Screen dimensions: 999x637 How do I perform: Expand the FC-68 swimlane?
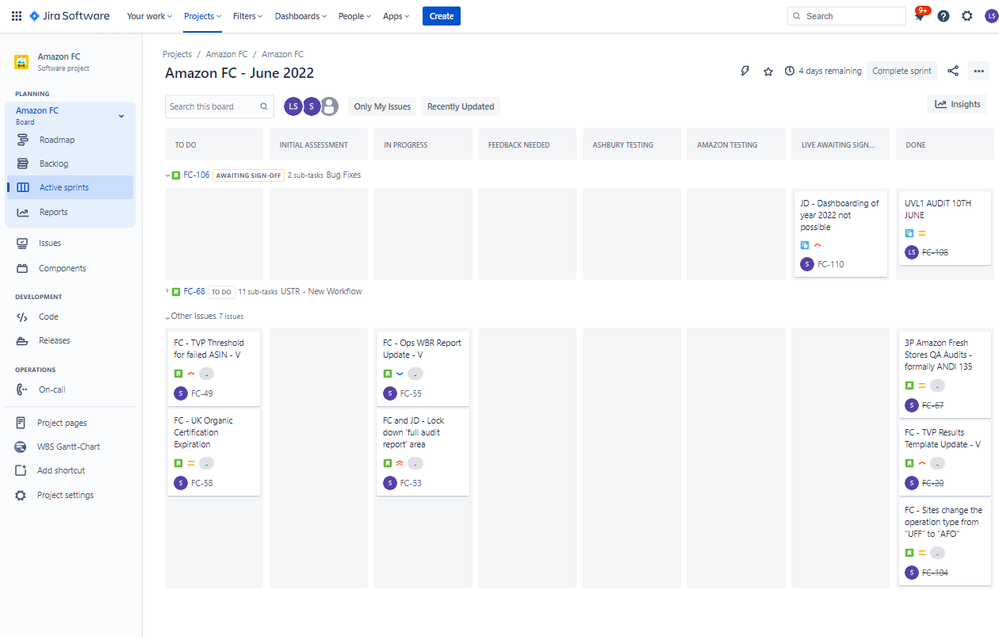point(168,291)
